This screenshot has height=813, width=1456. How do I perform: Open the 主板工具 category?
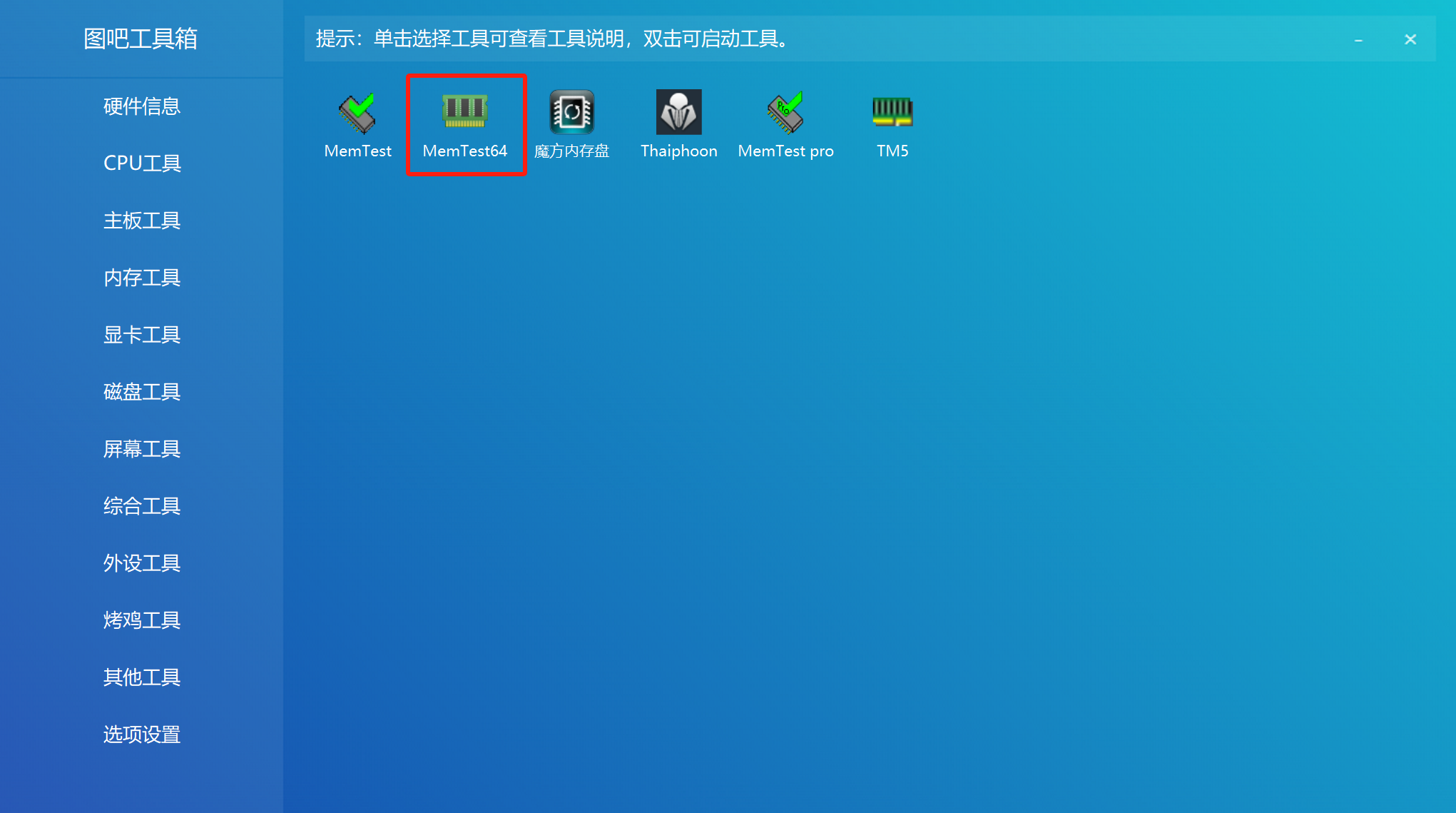(141, 221)
